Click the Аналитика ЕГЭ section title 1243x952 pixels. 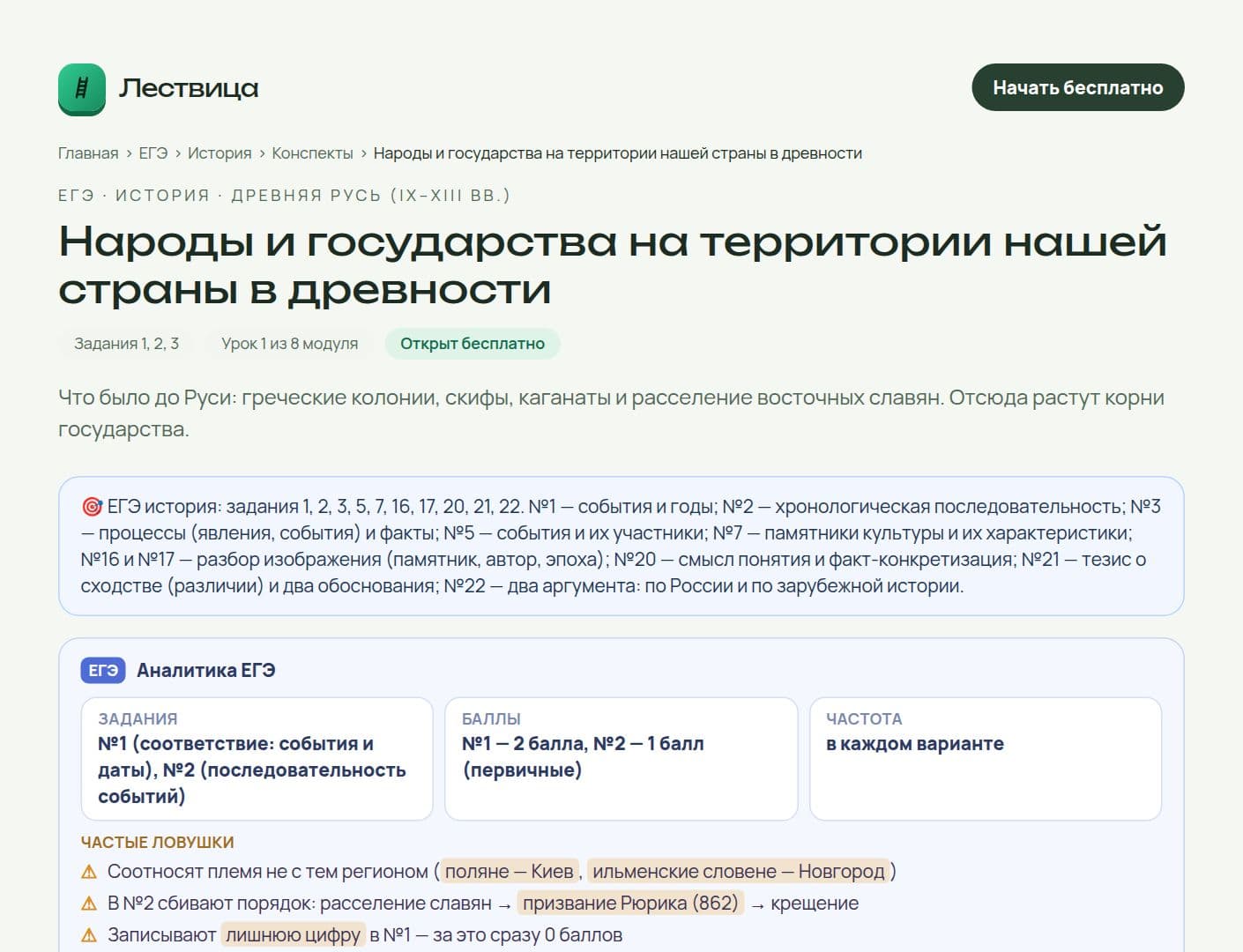(x=206, y=671)
